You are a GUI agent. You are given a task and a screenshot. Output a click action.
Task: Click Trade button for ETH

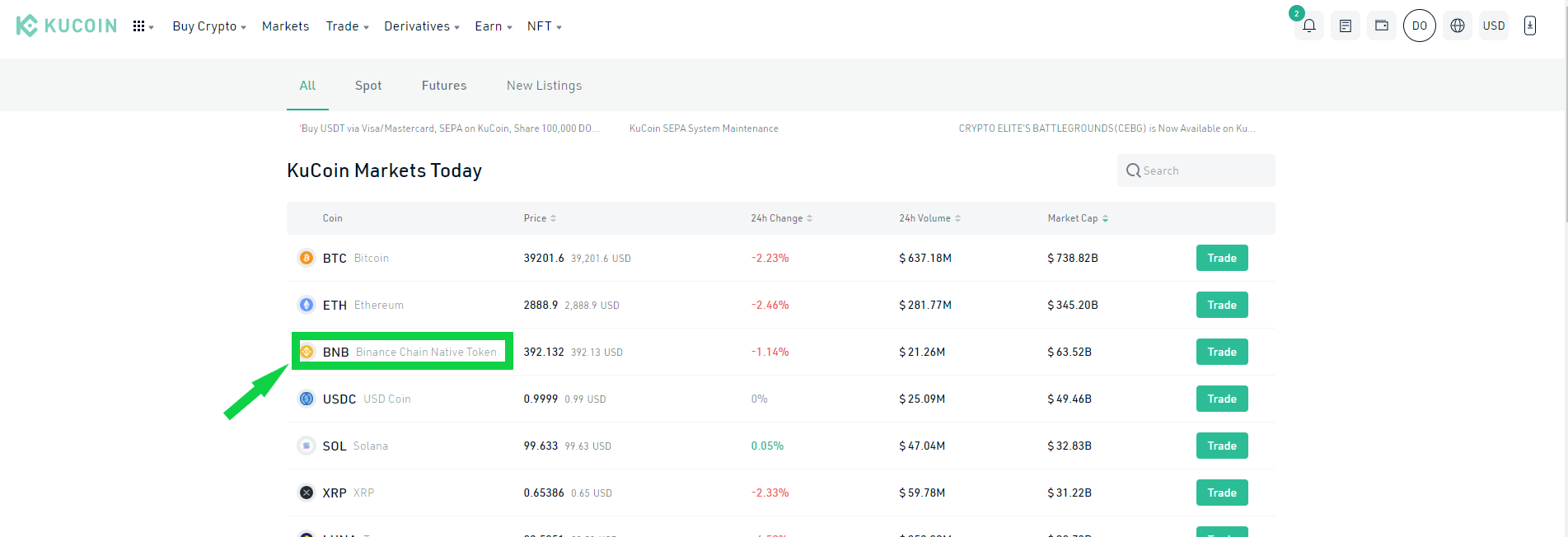coord(1222,305)
